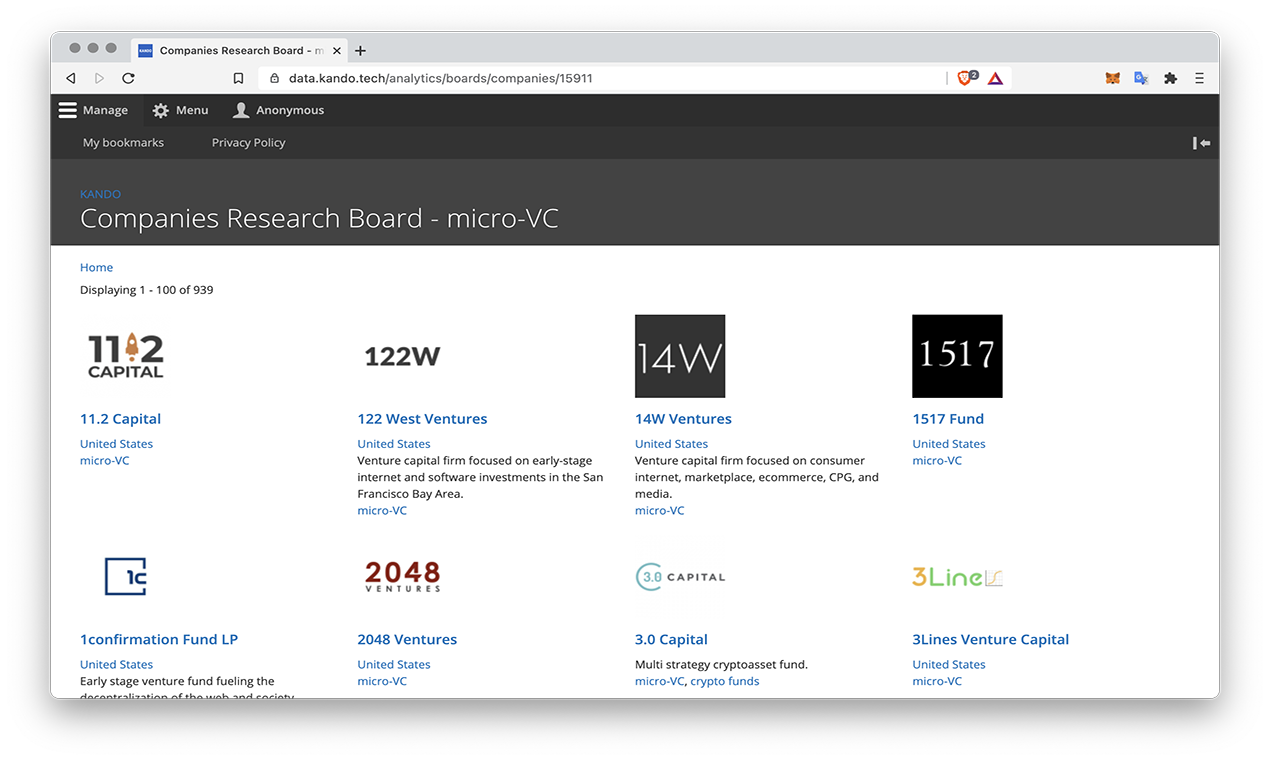Click micro-VC tag under 14W Ventures

click(660, 511)
